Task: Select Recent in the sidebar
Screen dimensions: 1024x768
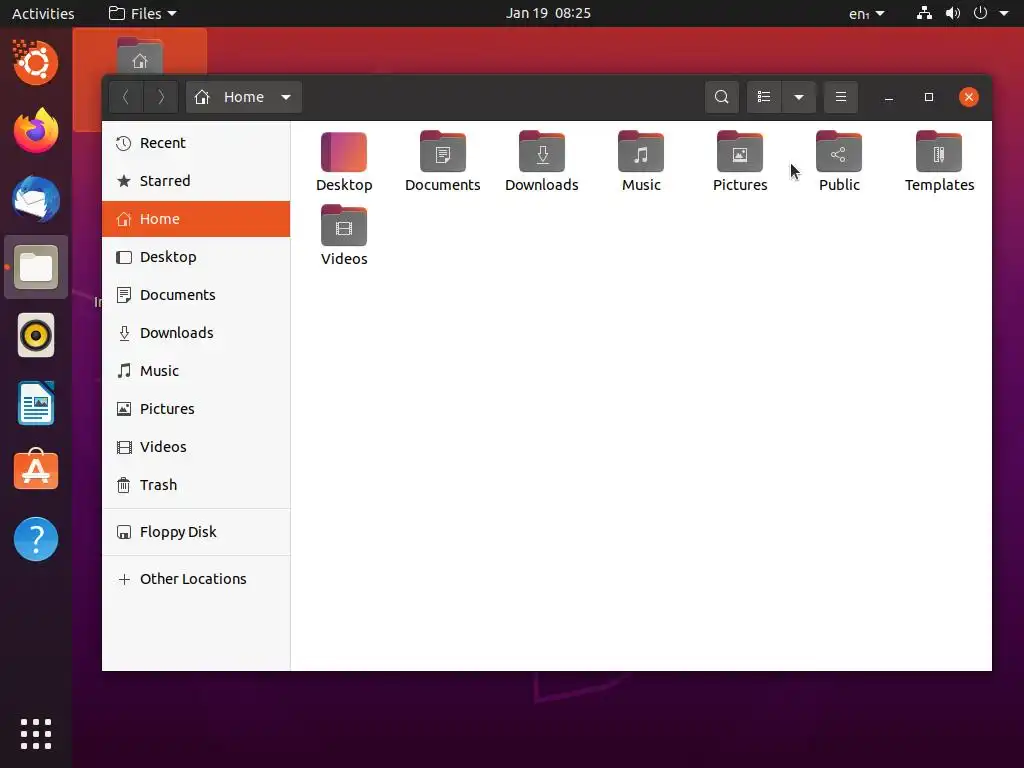Action: coord(196,143)
